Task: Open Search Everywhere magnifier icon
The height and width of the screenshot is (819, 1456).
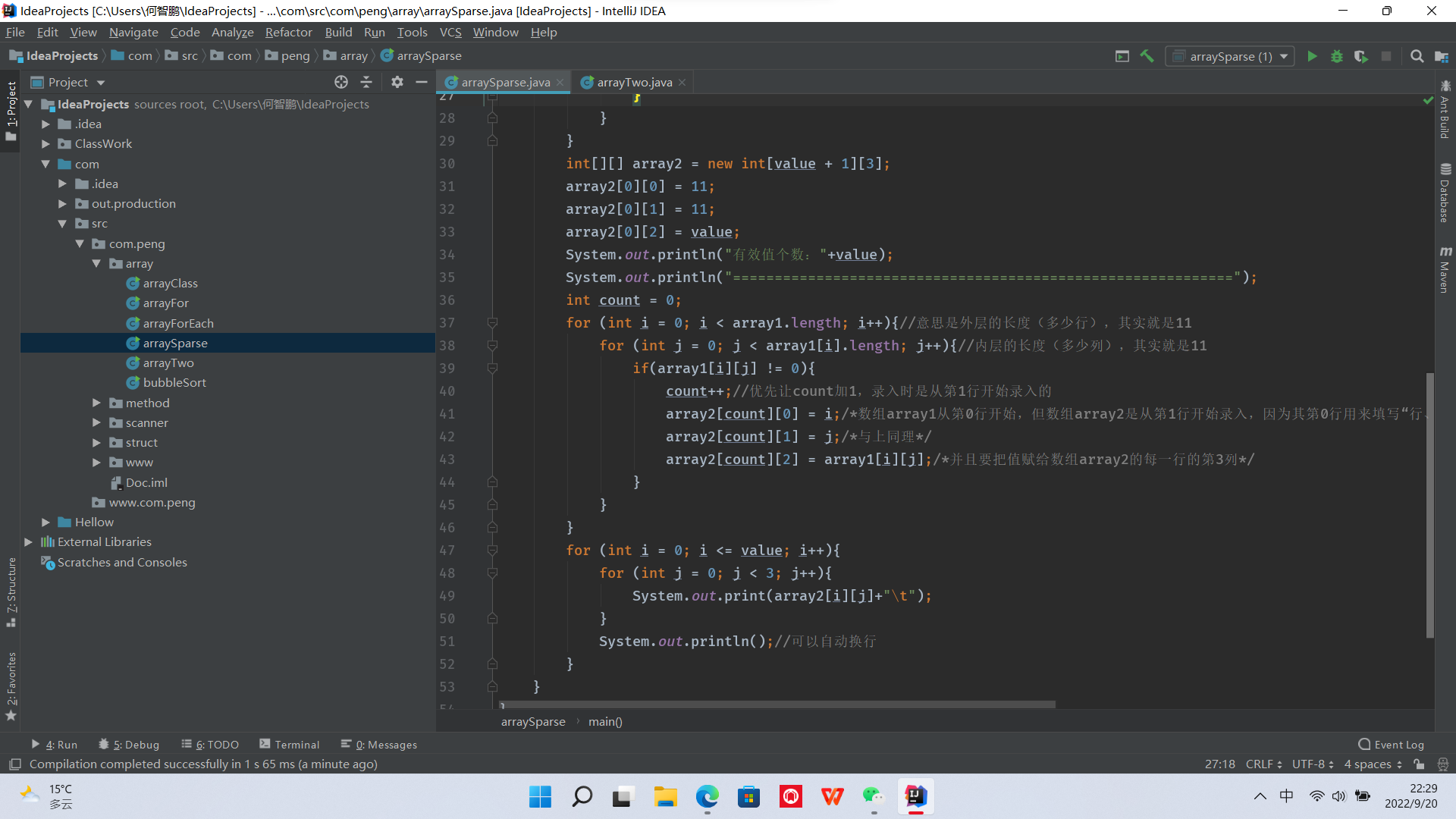Action: click(1416, 56)
